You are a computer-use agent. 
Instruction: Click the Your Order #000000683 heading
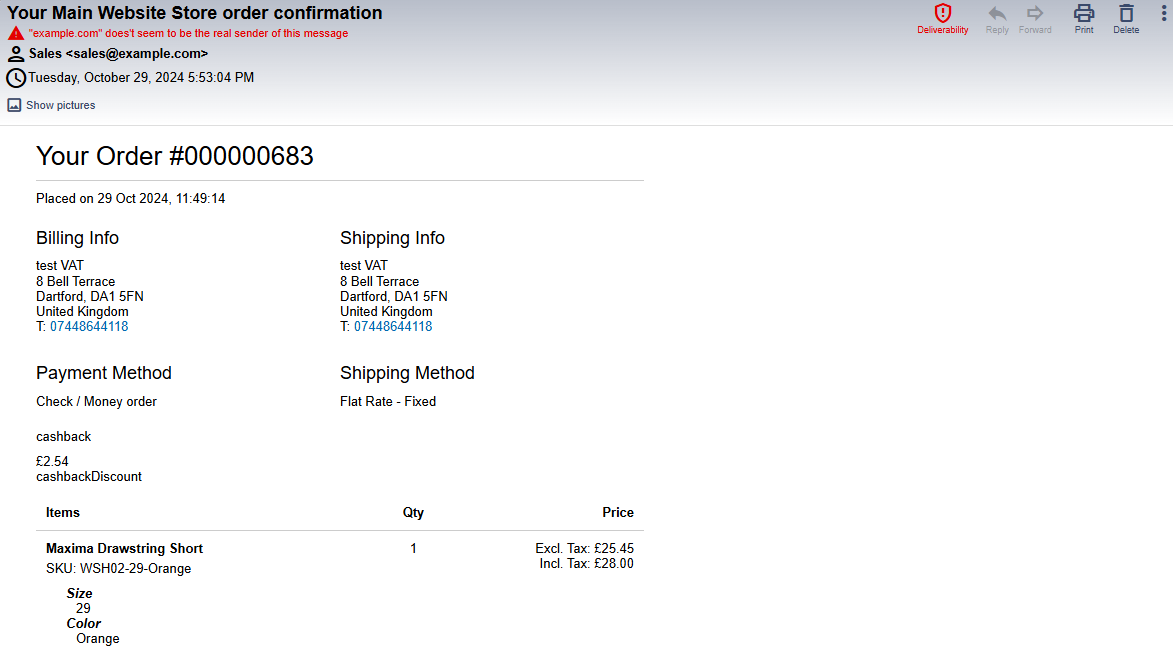click(175, 156)
